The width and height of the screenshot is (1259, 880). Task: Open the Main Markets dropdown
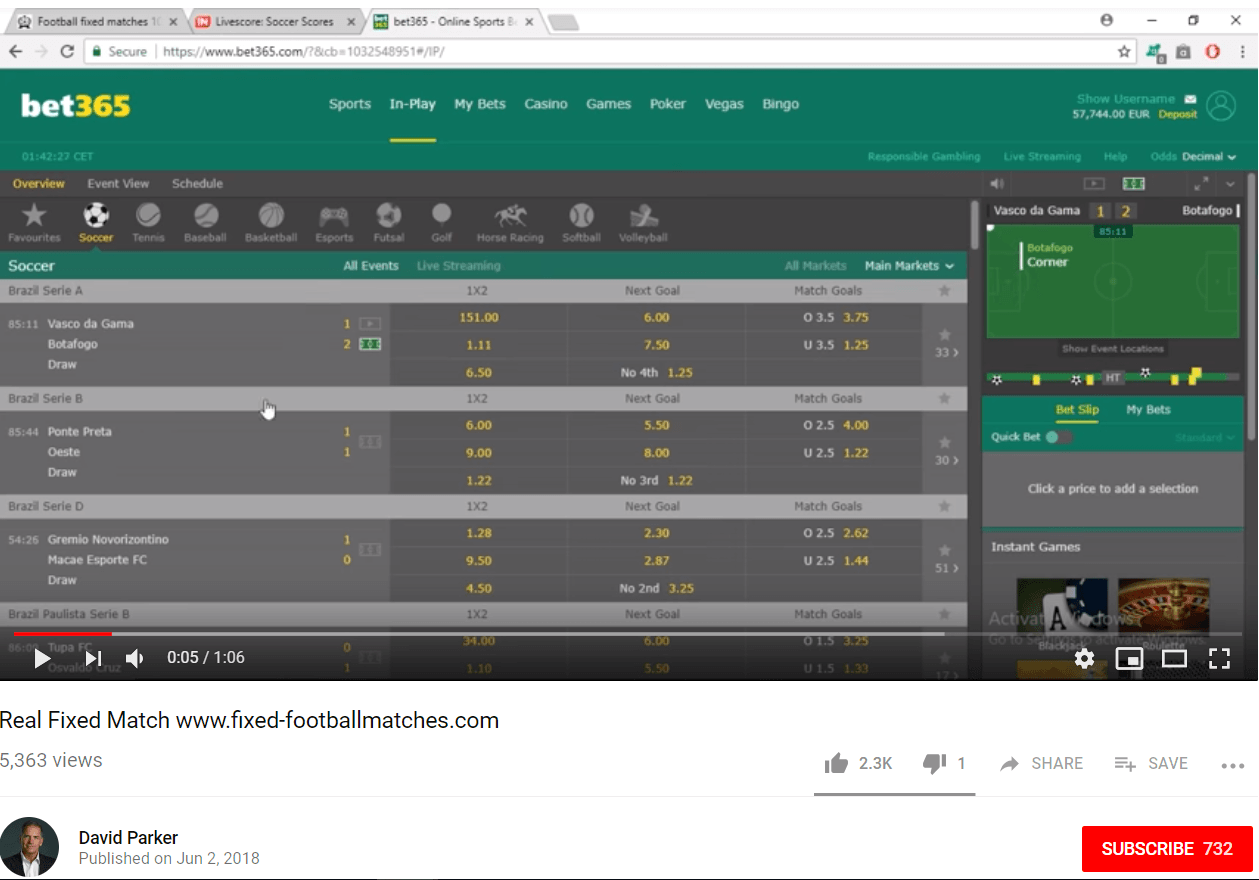(909, 266)
